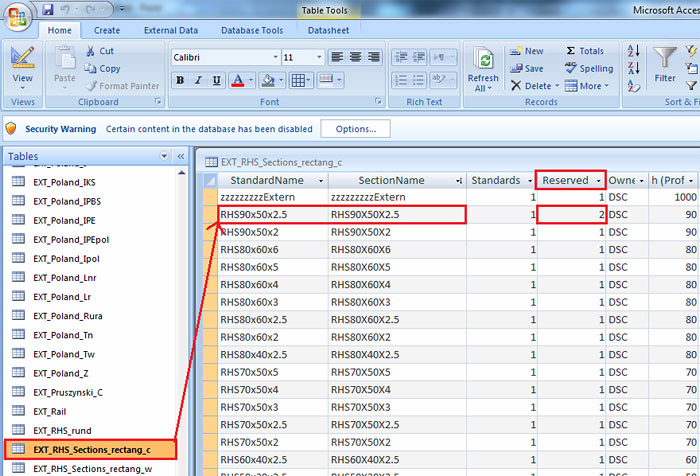This screenshot has height=476, width=700.
Task: Click the Copy icon
Action: (91, 68)
